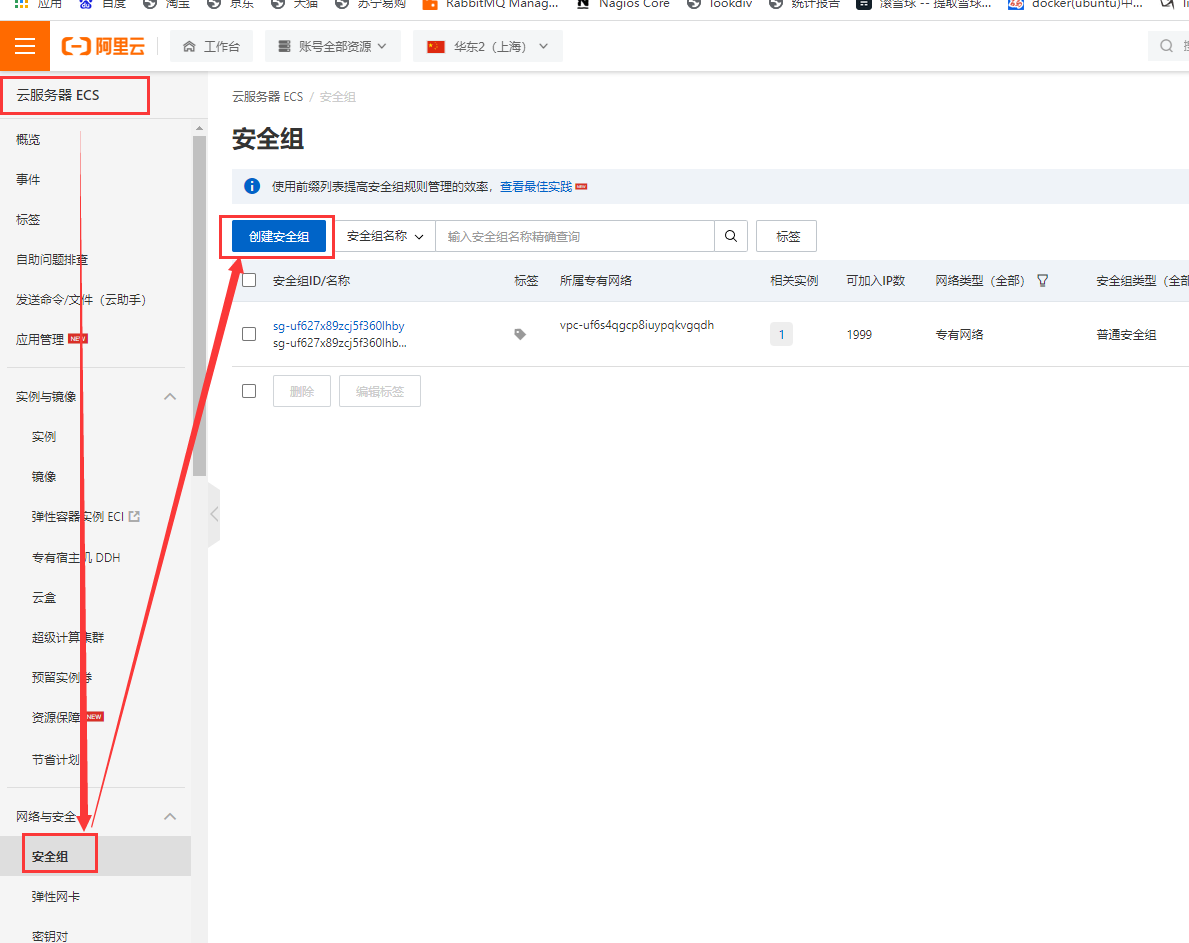Image resolution: width=1189 pixels, height=943 pixels.
Task: Open 预留实例券 in the sidebar
Action: pyautogui.click(x=62, y=678)
